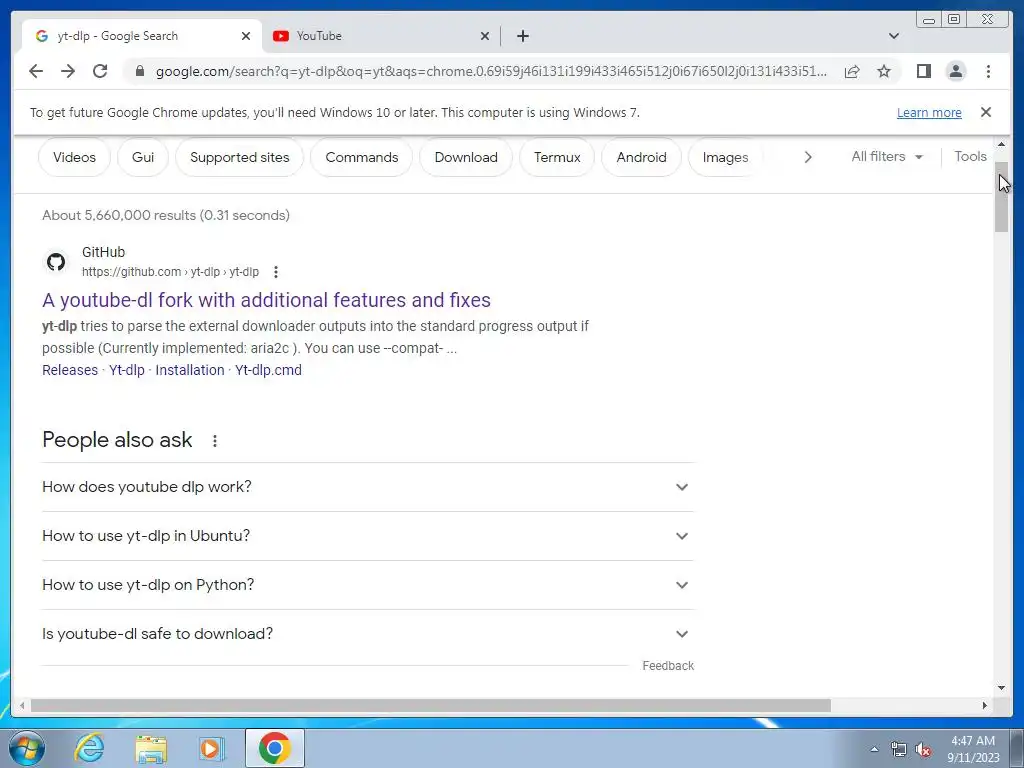Open the Windows Start menu

(27, 748)
